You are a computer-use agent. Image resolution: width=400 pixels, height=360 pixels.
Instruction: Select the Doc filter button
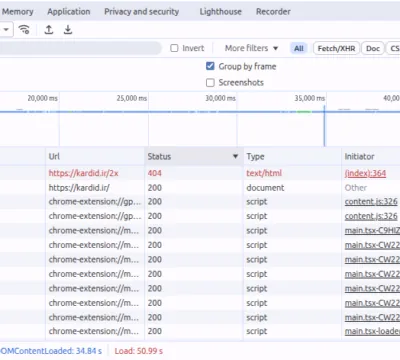click(373, 48)
